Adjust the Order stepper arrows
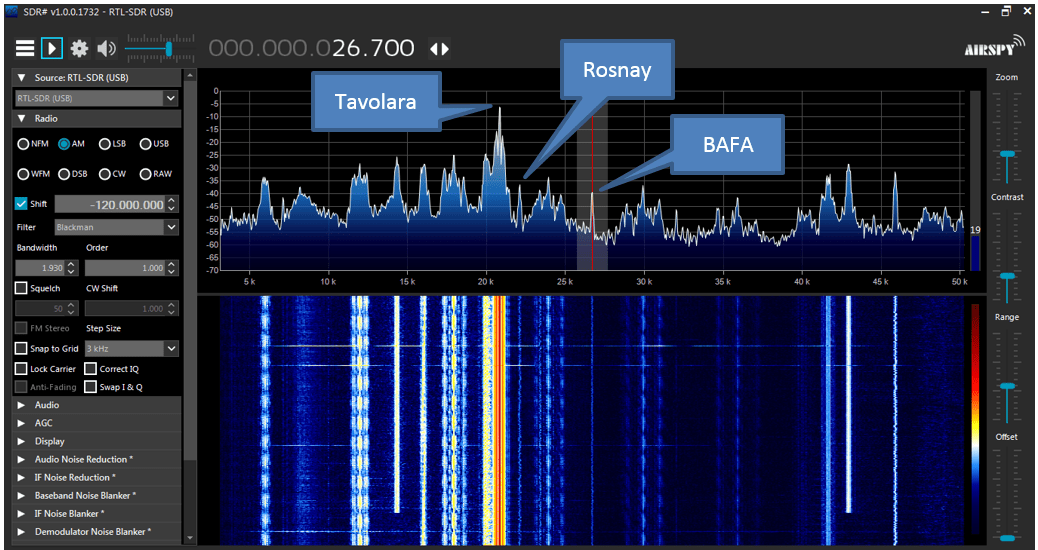 point(172,268)
